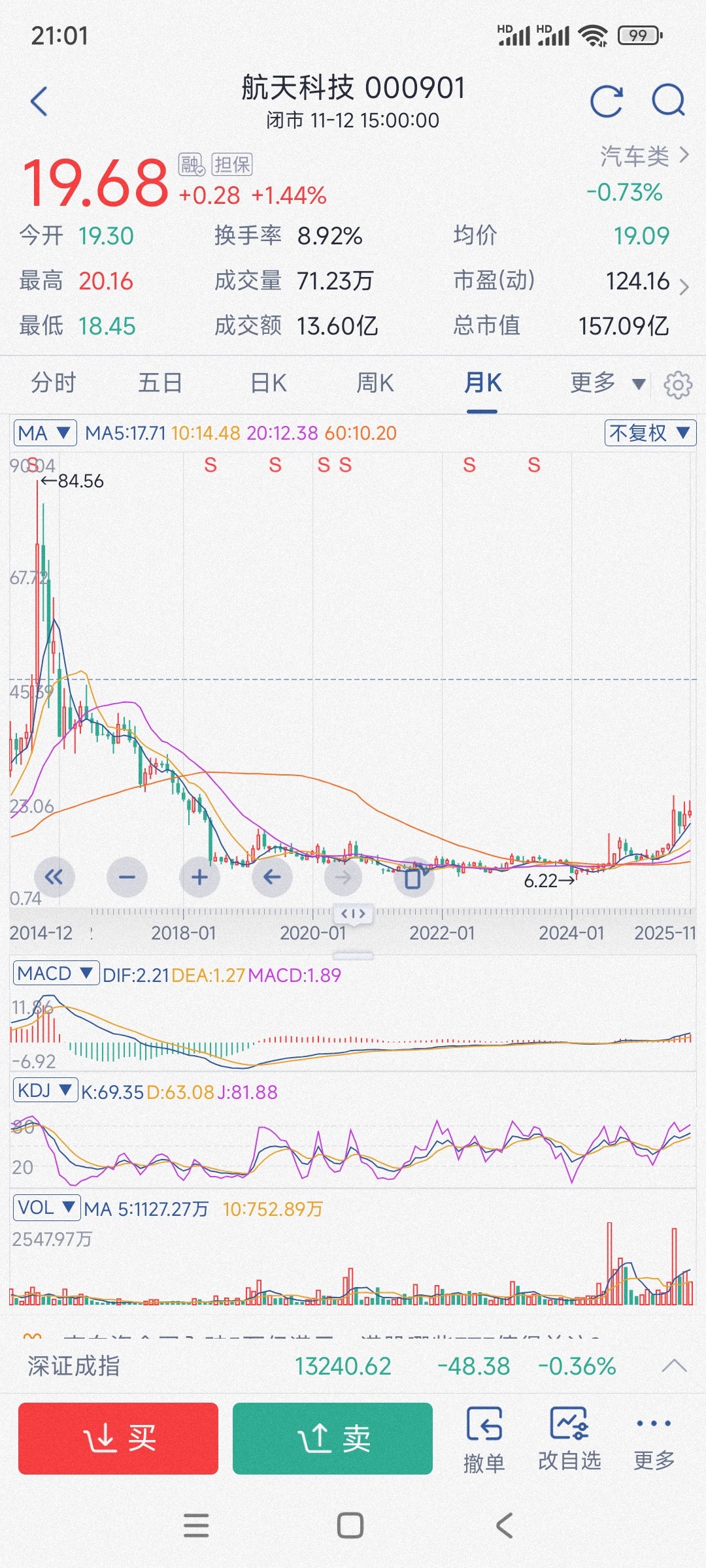
Task: Tap the rotate-to-landscape chart icon
Action: tap(414, 877)
